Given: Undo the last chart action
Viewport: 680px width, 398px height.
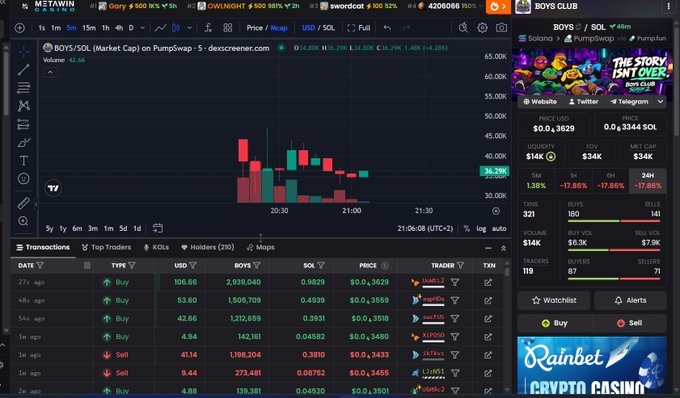Looking at the screenshot, I should [387, 28].
